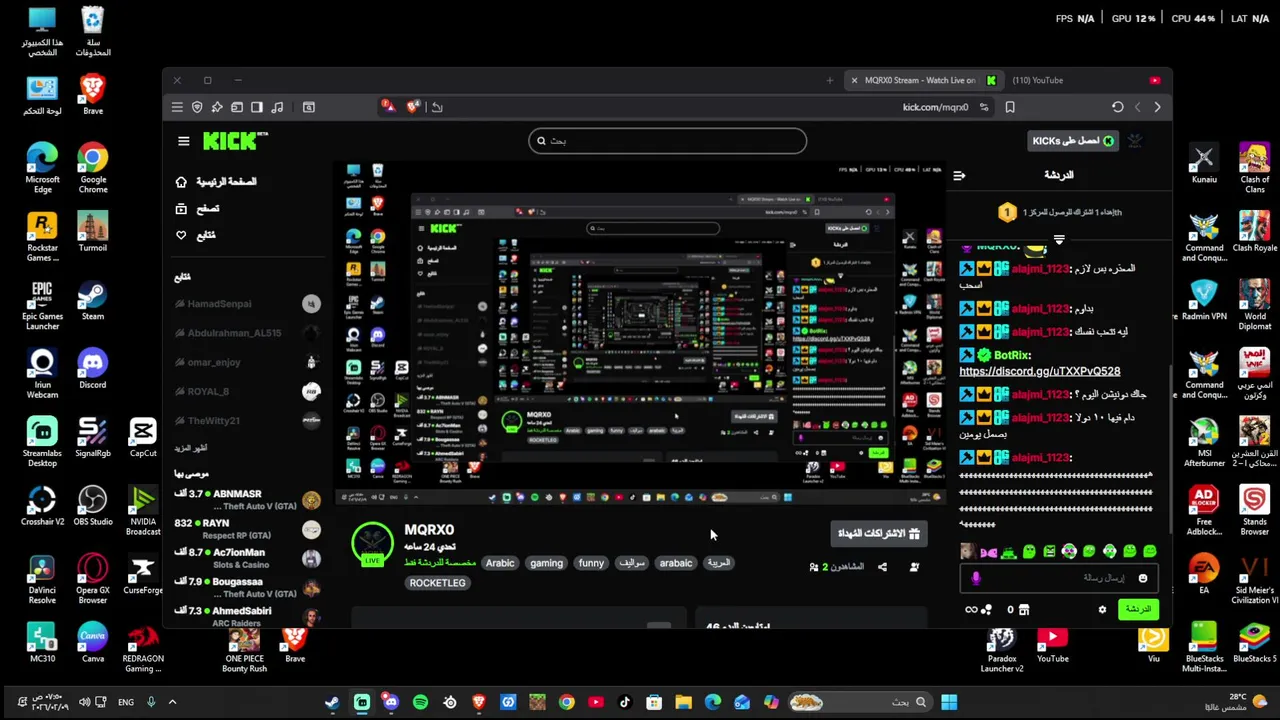The height and width of the screenshot is (720, 1280).
Task: Open the volume control in system tray
Action: 85,702
